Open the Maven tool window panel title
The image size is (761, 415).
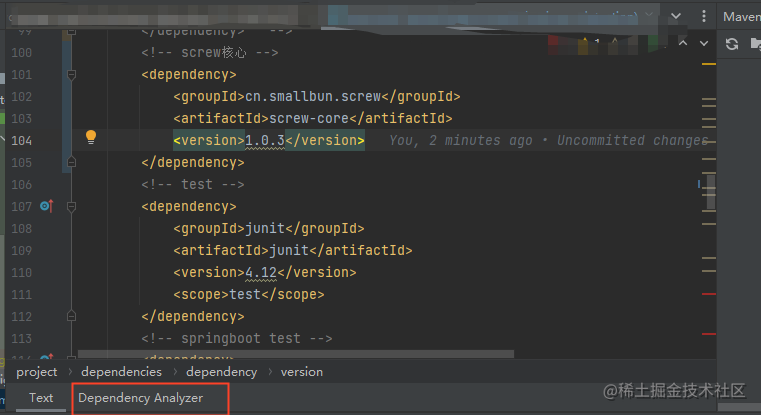741,17
